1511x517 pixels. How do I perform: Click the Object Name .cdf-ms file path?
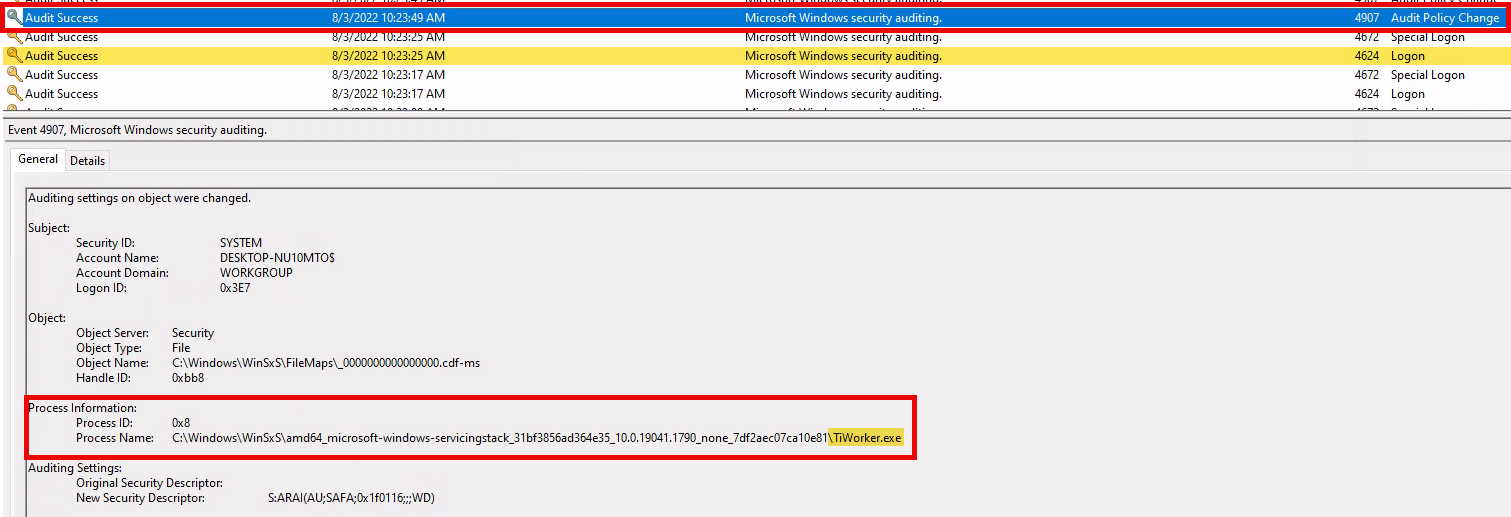[x=325, y=363]
